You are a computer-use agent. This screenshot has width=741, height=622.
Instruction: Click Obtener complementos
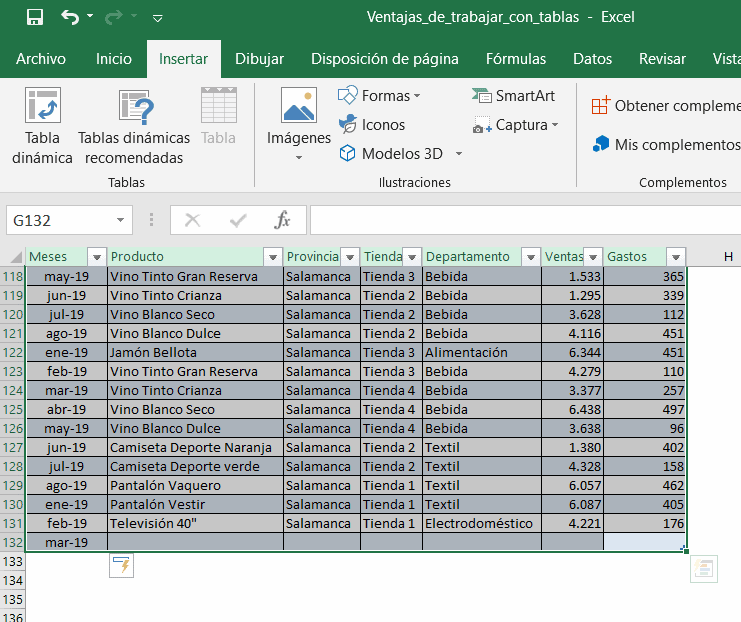pos(665,106)
